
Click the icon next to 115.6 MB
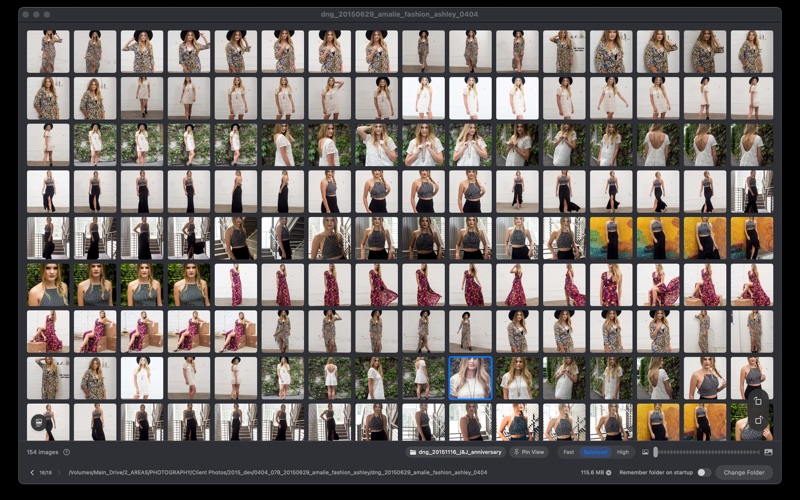point(609,472)
